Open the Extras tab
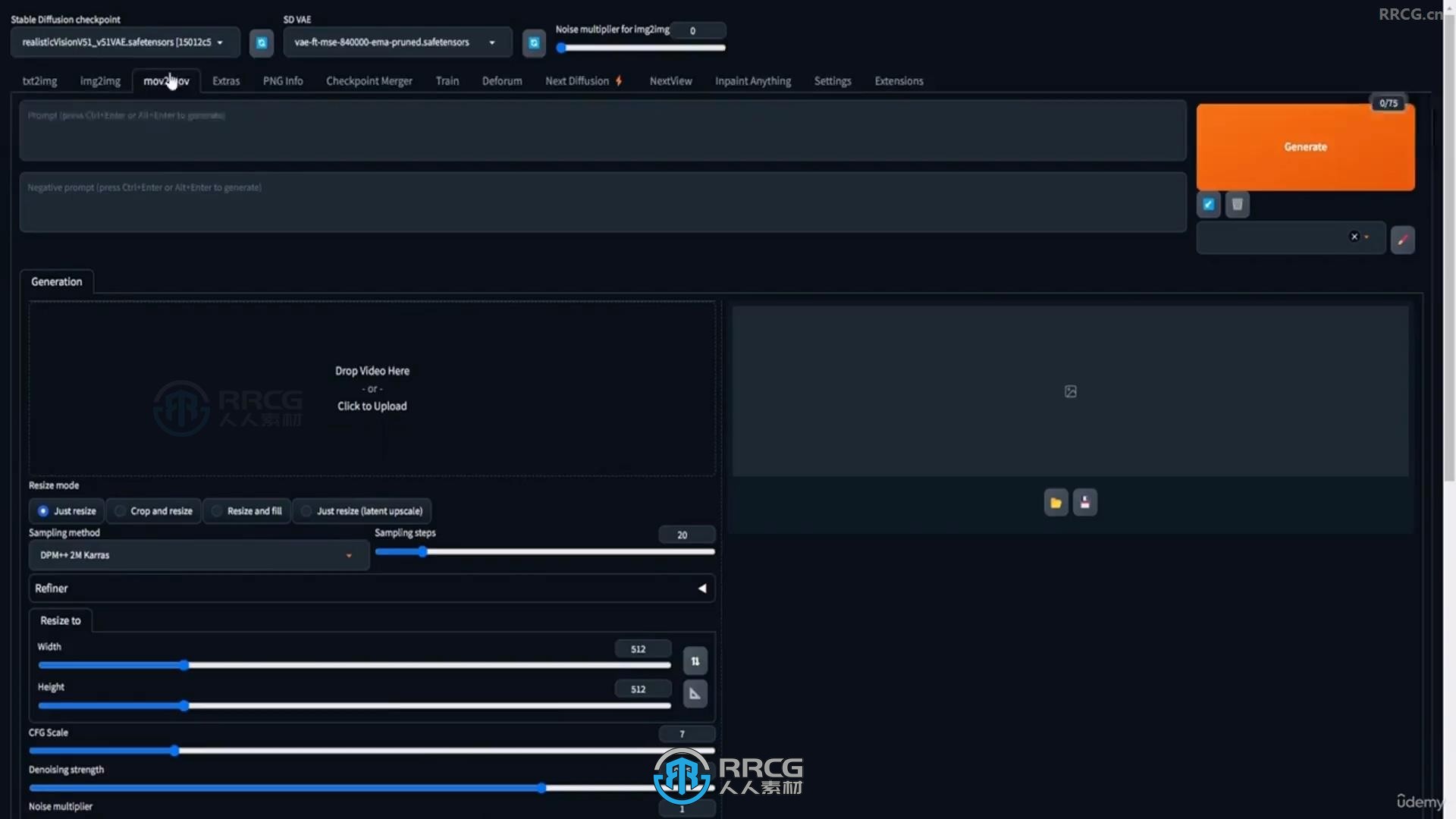The height and width of the screenshot is (819, 1456). pos(226,81)
